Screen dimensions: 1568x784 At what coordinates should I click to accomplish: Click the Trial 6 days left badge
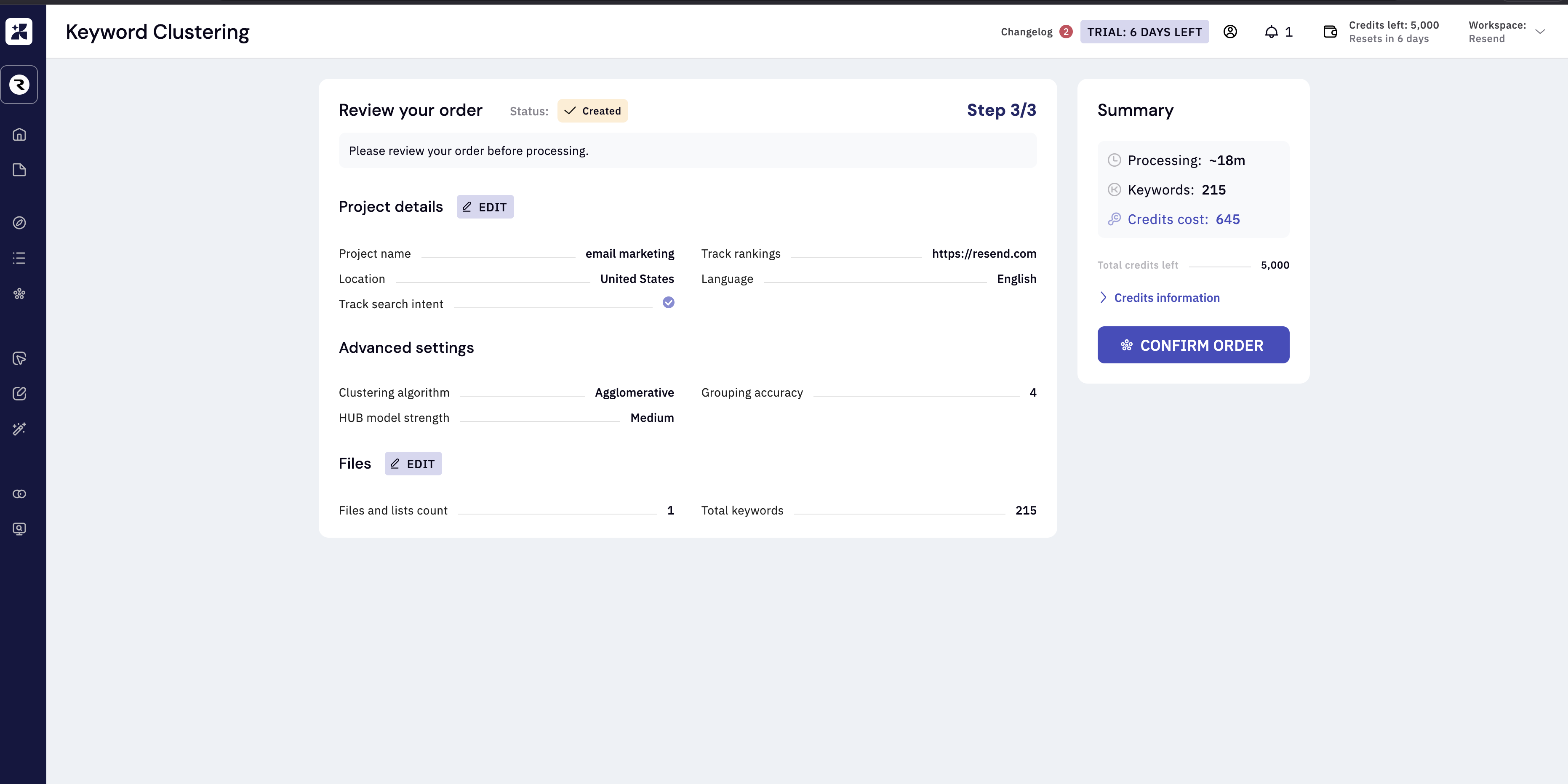pyautogui.click(x=1144, y=32)
